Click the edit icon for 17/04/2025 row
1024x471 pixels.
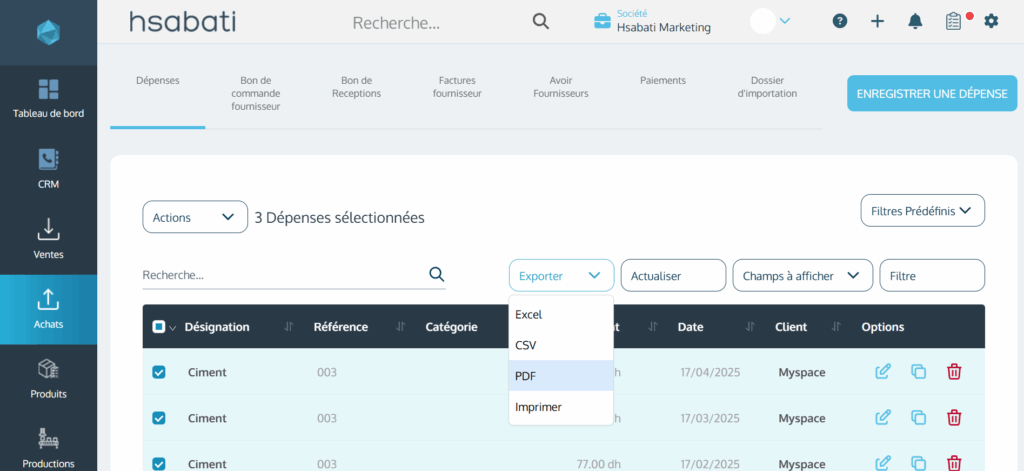(x=883, y=372)
